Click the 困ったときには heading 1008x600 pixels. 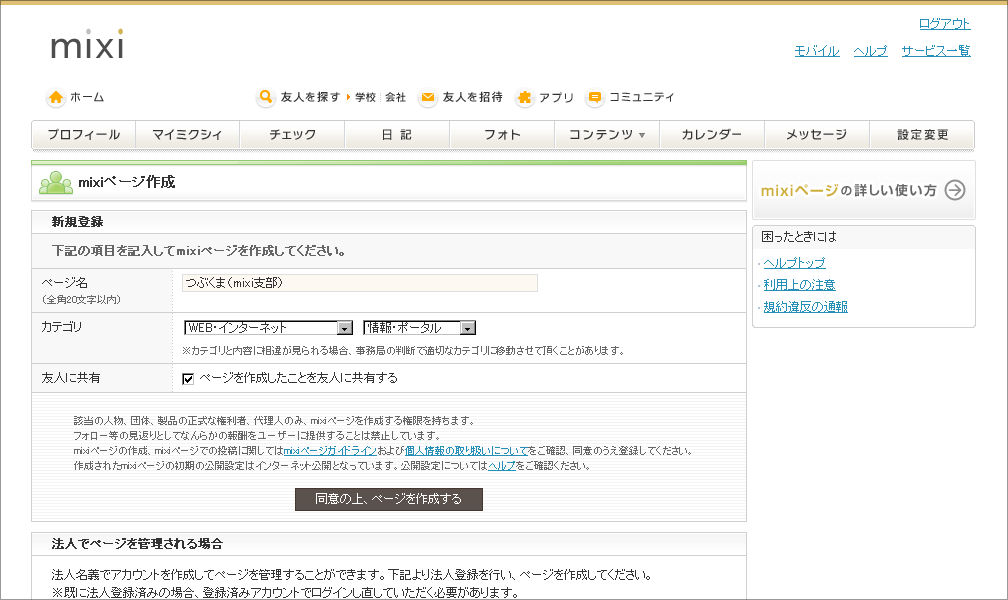tap(799, 237)
